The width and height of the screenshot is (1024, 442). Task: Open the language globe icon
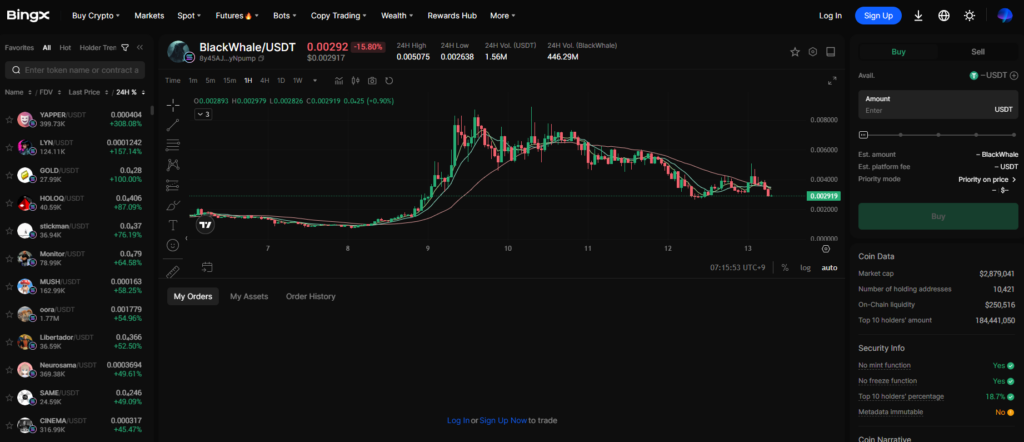[943, 16]
